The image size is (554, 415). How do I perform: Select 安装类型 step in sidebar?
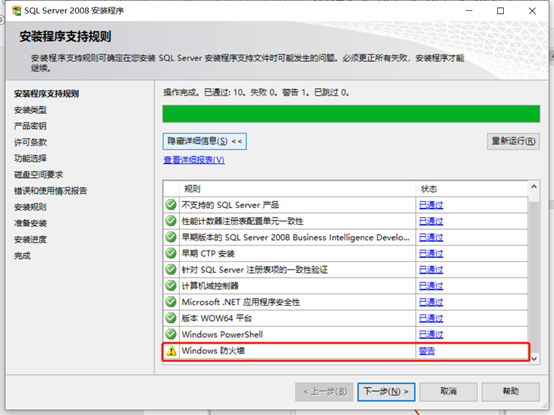point(30,110)
